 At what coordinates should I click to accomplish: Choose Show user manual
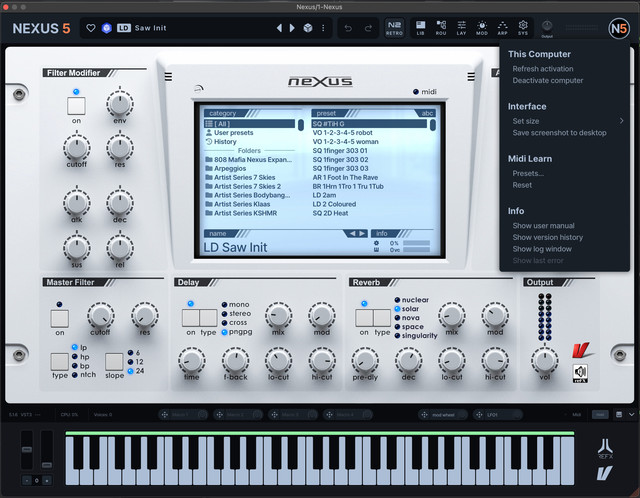click(x=543, y=226)
